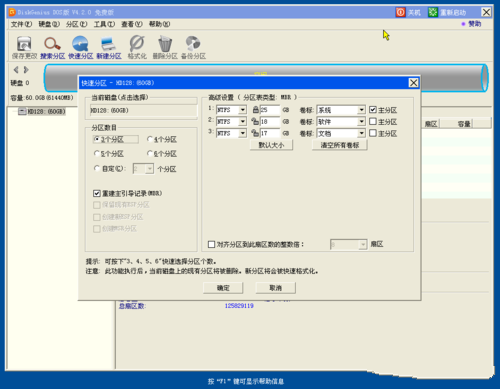Click the 默认大小 button
This screenshot has width=500, height=389.
pyautogui.click(x=271, y=145)
